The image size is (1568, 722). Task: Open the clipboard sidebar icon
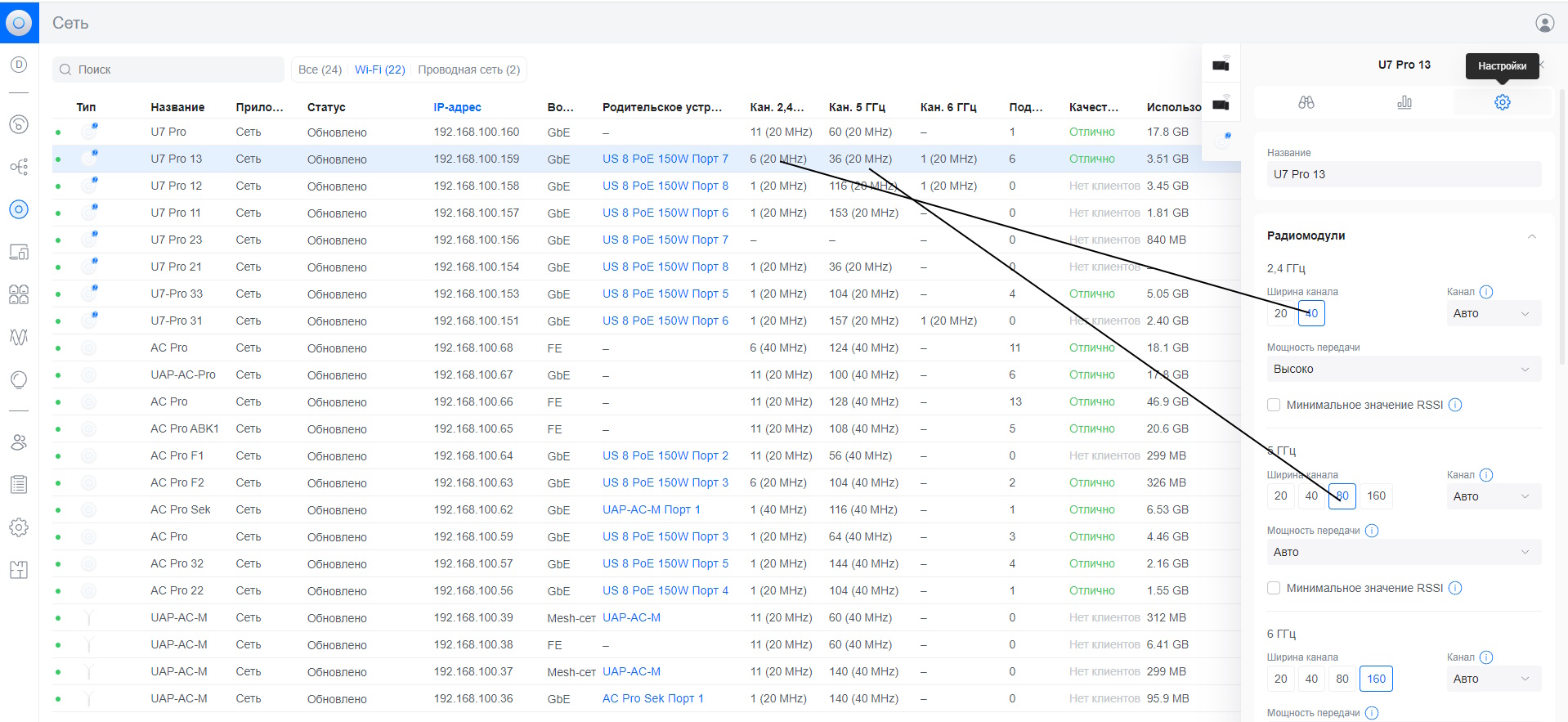click(x=19, y=485)
